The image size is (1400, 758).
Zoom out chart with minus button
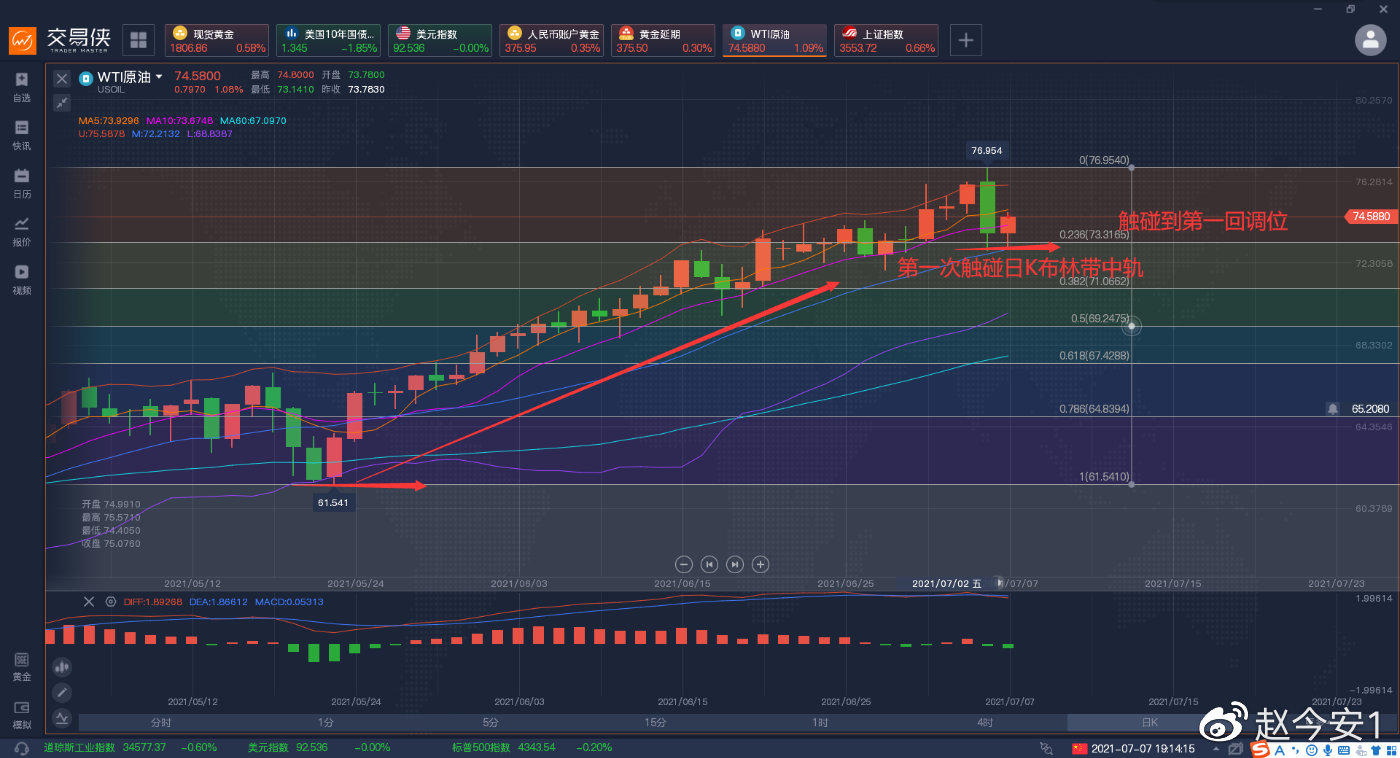[x=684, y=564]
